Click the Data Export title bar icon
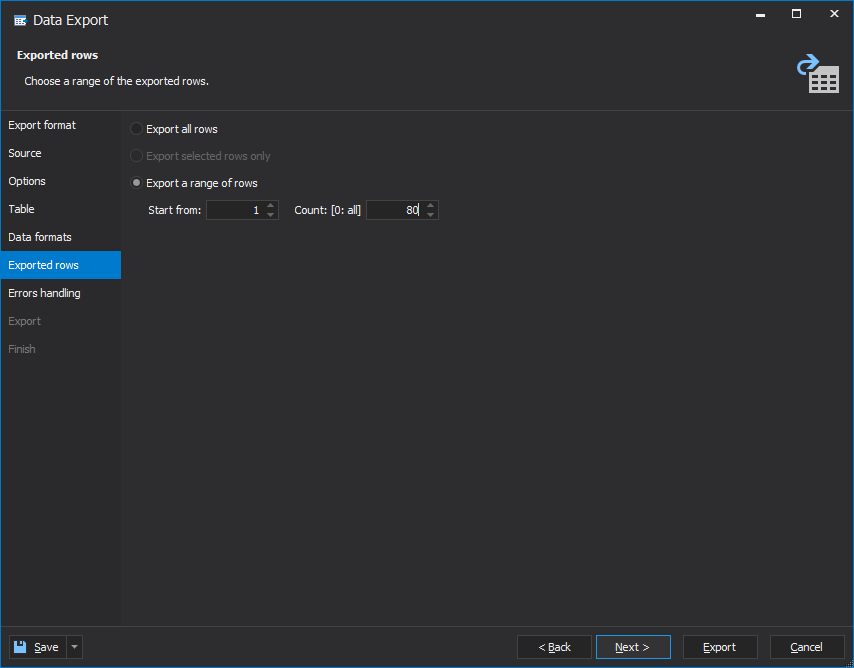Screen dimensions: 854x668 pyautogui.click(x=20, y=21)
